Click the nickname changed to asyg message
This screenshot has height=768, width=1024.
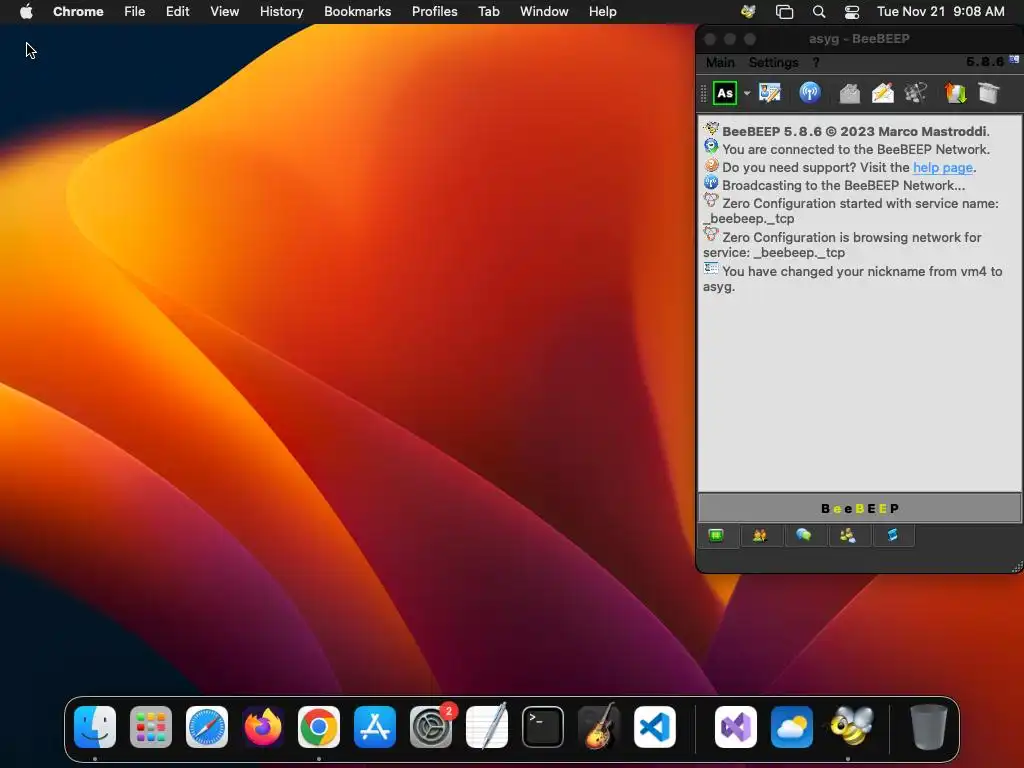[x=852, y=279]
